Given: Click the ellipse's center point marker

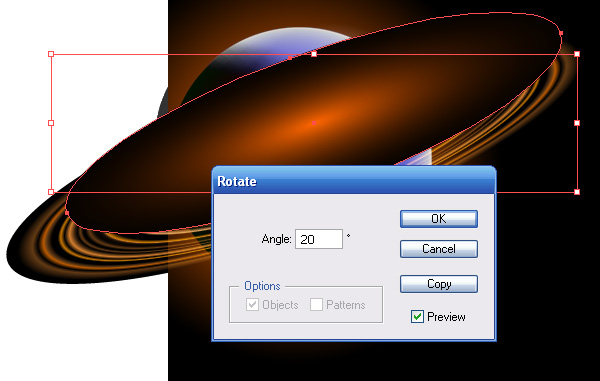Looking at the screenshot, I should pos(314,123).
